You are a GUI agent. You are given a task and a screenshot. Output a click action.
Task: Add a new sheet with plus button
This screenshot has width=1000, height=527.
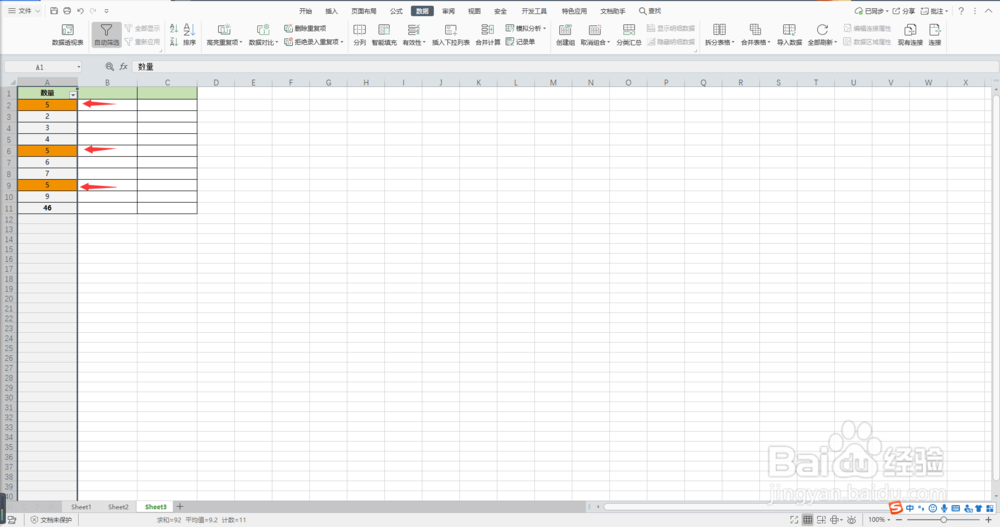[x=180, y=507]
